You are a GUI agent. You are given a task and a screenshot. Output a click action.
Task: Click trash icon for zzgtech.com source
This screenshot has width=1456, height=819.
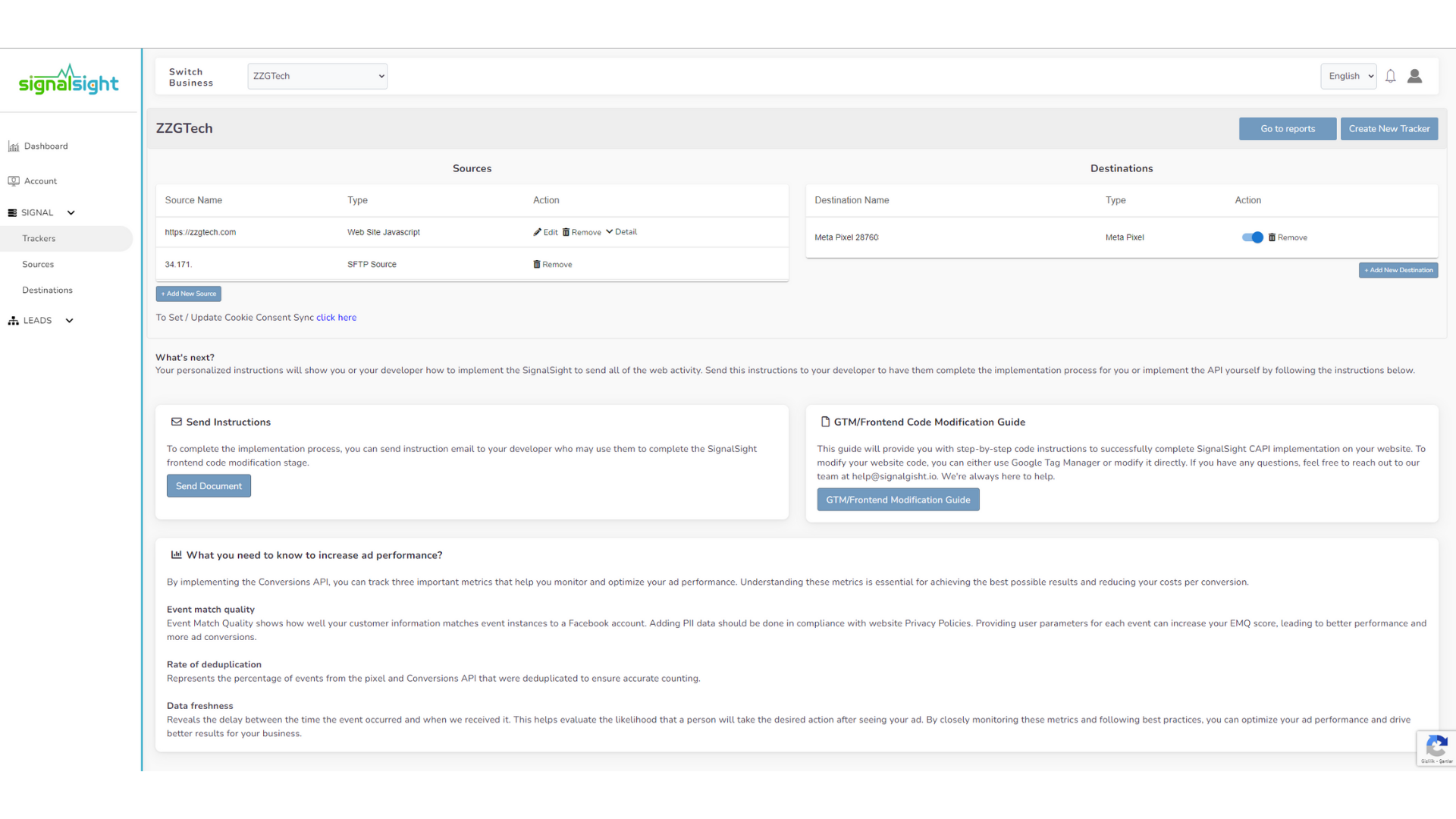[x=566, y=232]
